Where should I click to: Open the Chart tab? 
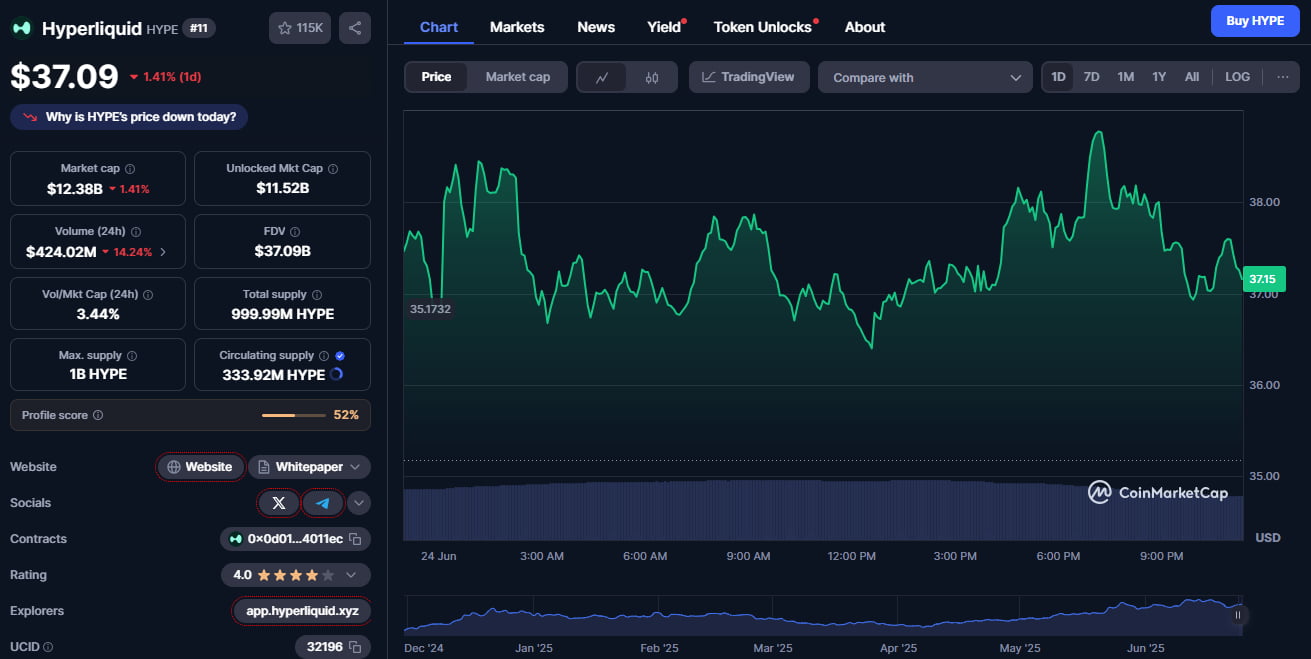coord(439,27)
